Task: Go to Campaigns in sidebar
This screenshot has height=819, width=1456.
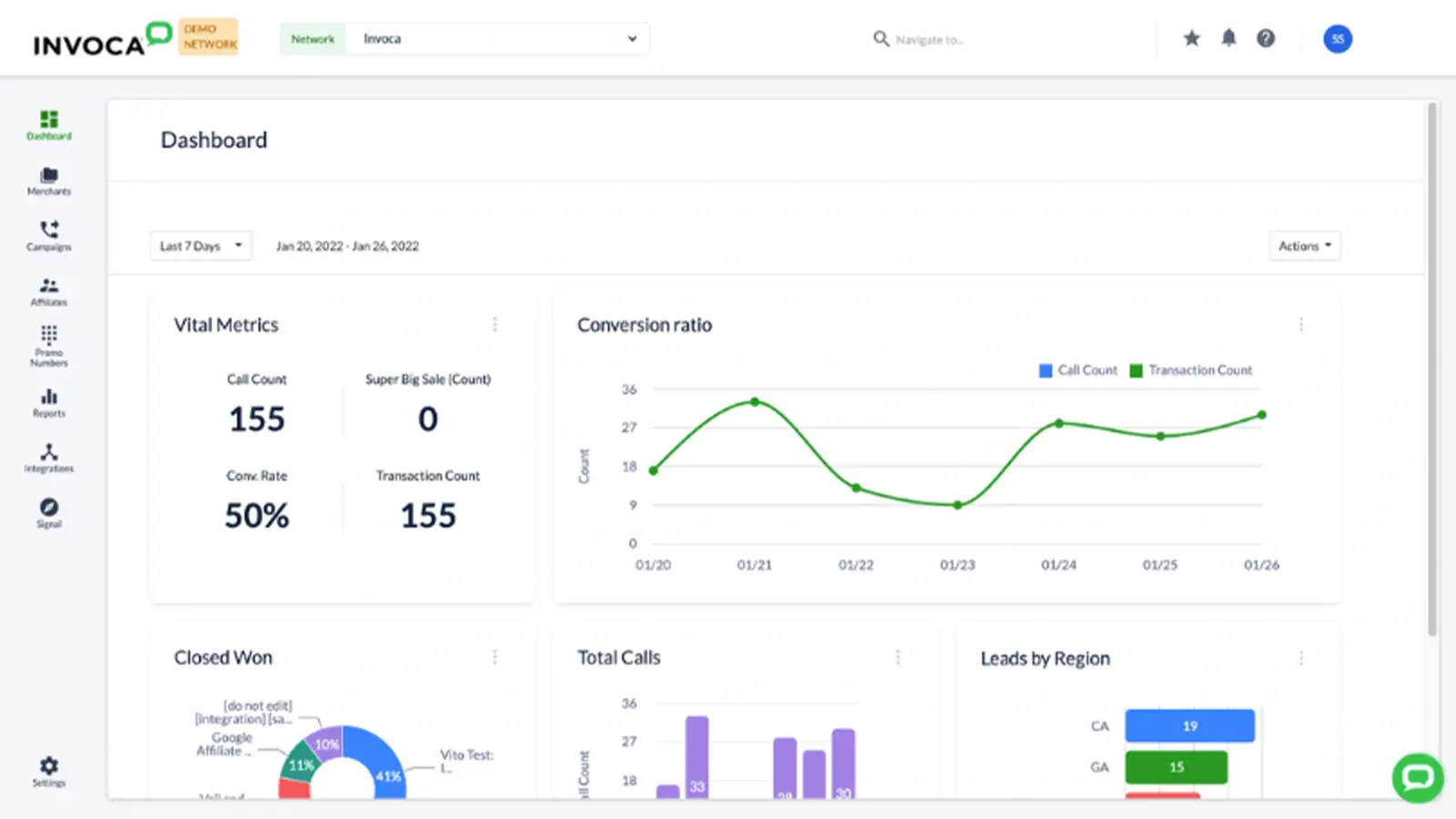Action: 49,236
